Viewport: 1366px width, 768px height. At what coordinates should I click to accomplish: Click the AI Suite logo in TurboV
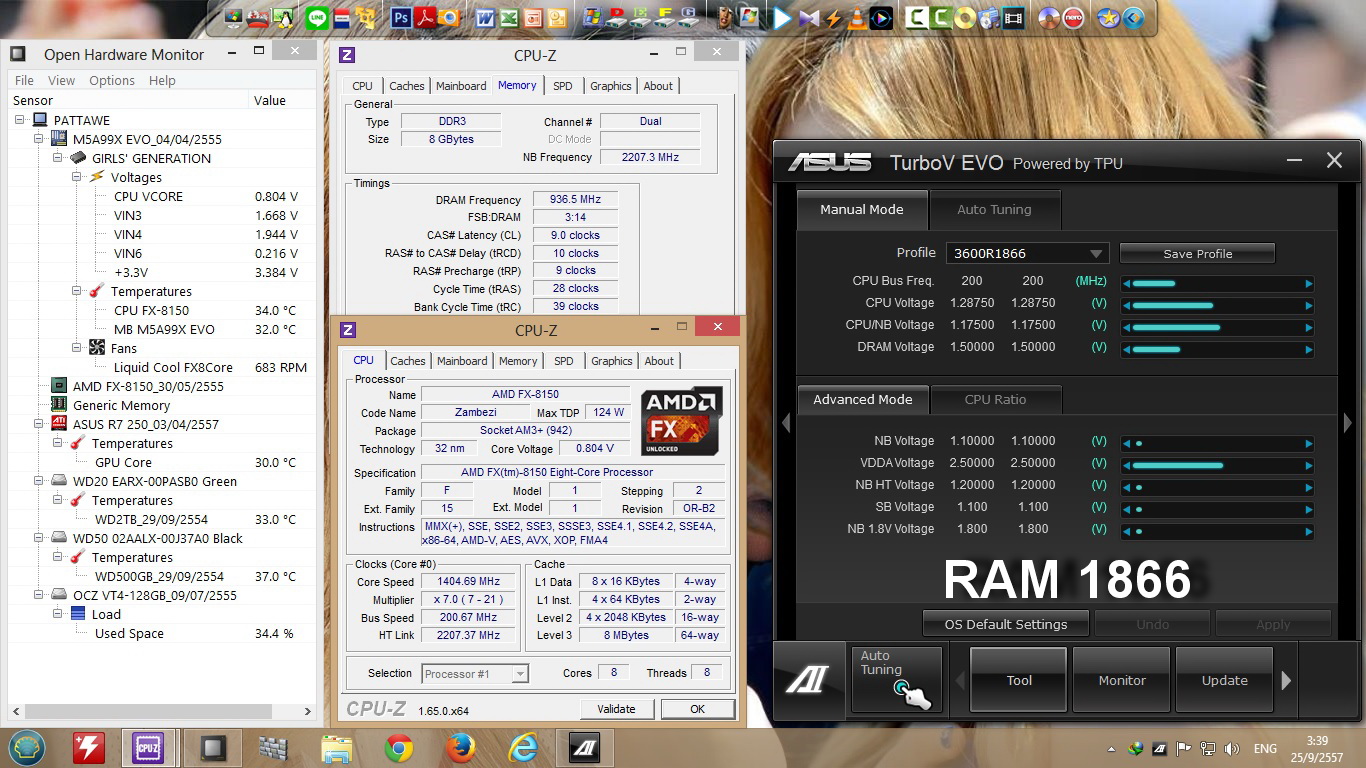(x=807, y=680)
